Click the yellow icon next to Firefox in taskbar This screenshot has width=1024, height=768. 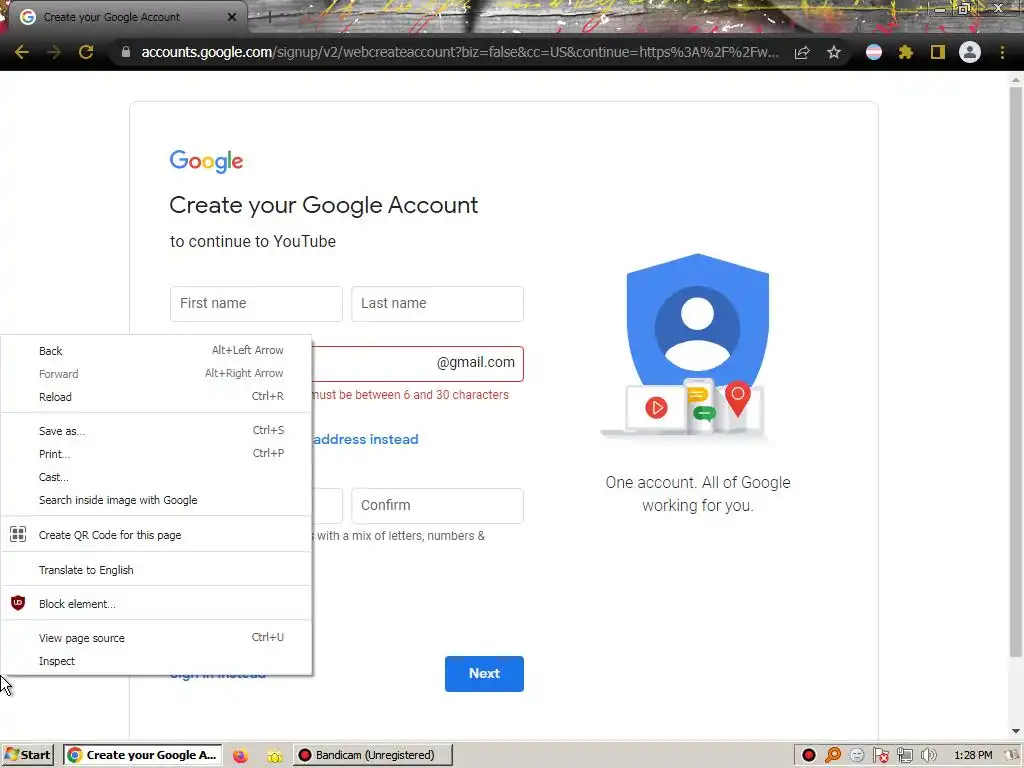click(x=274, y=756)
